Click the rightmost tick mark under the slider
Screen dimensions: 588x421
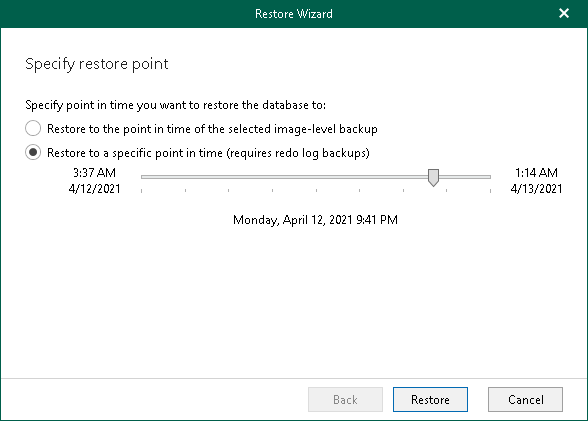click(490, 191)
